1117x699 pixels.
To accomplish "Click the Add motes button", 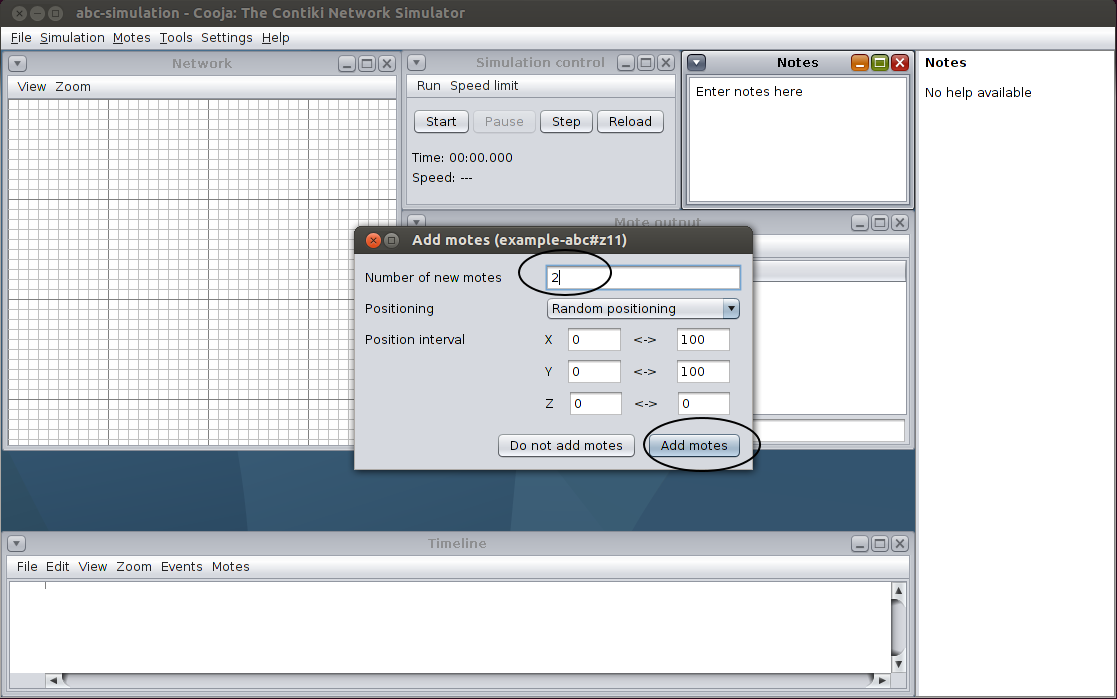I will click(x=694, y=445).
